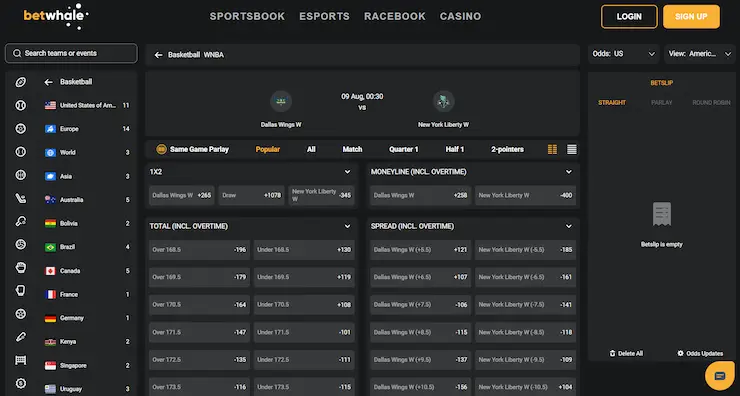
Task: Switch betslip to Round Robin tab
Action: 711,102
